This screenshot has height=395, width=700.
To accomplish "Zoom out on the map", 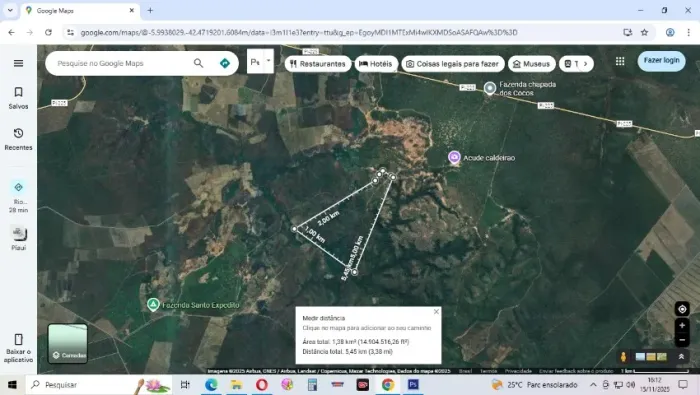I will tap(682, 340).
